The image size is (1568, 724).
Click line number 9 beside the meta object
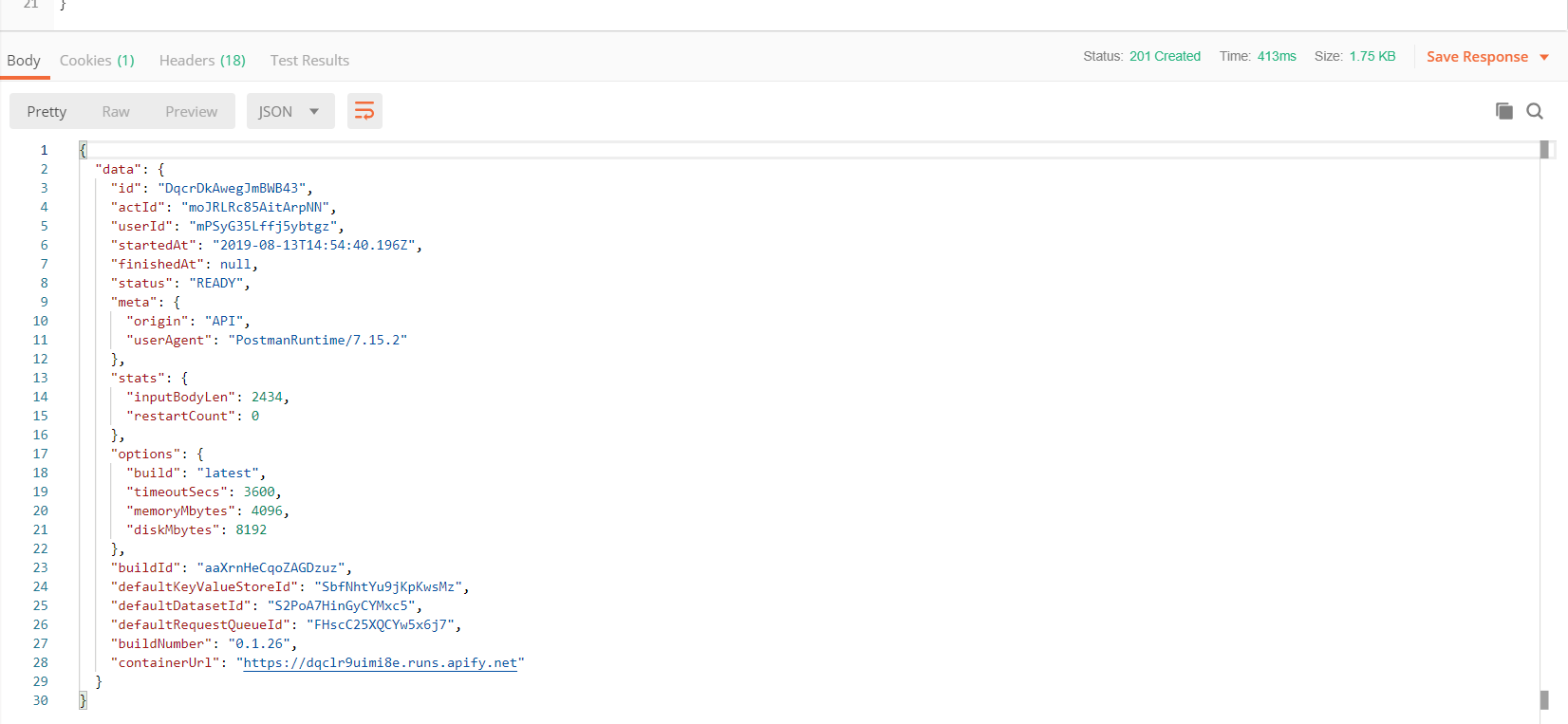[44, 302]
